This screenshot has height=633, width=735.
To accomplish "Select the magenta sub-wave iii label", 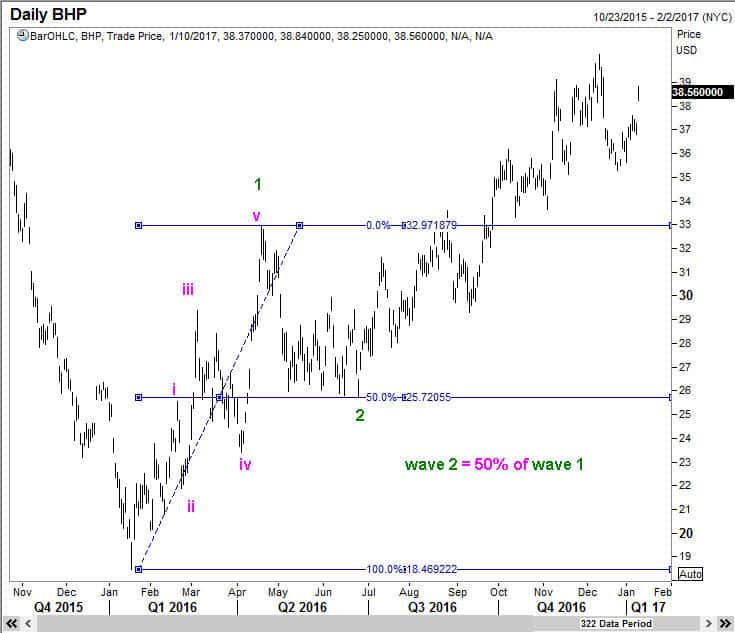I will click(x=188, y=289).
